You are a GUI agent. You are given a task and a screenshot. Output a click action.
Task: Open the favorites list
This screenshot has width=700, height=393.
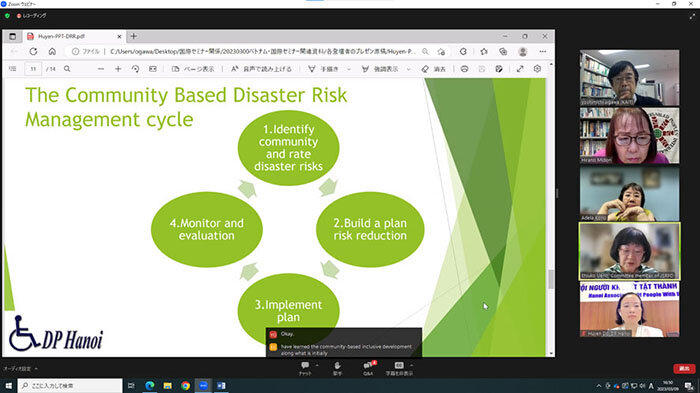pyautogui.click(x=484, y=52)
